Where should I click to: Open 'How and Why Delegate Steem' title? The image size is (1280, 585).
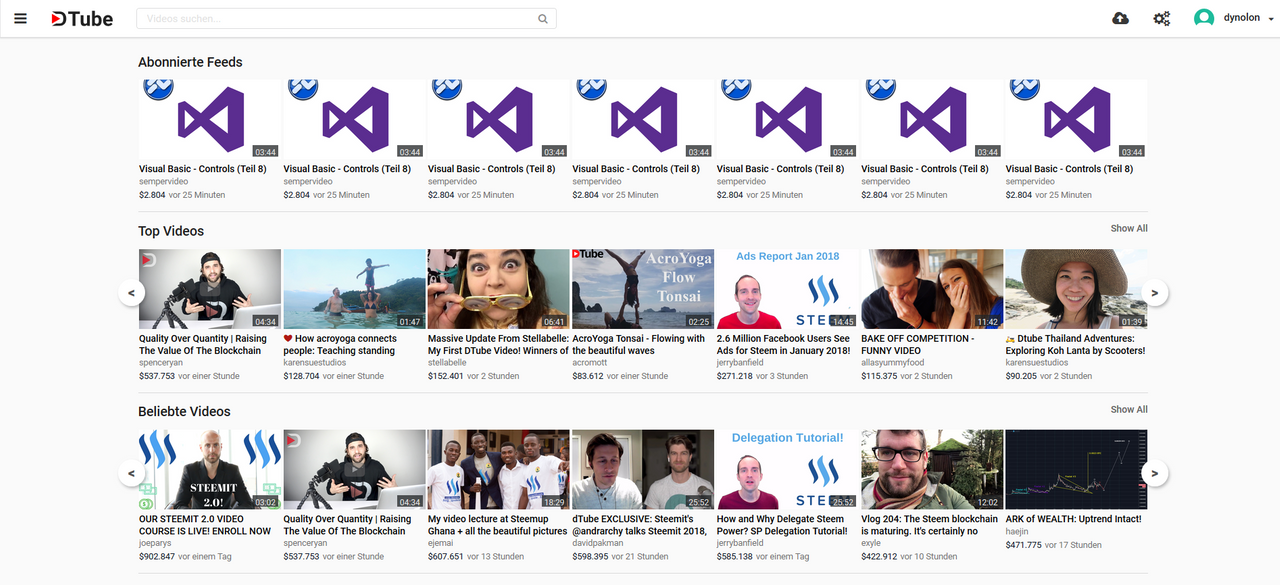pyautogui.click(x=782, y=525)
